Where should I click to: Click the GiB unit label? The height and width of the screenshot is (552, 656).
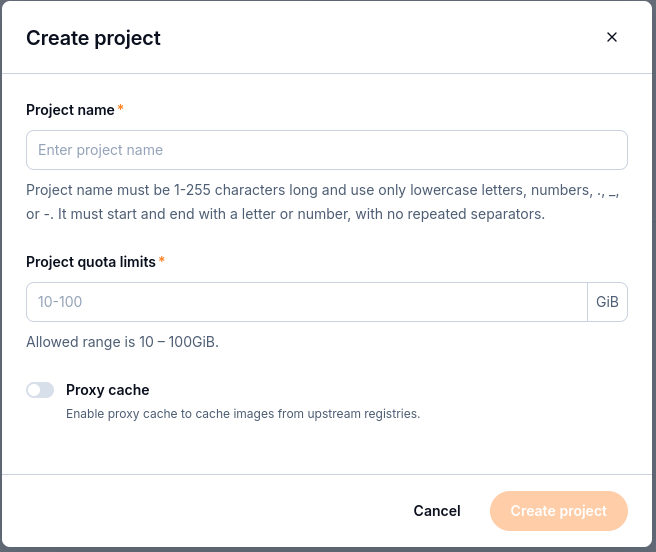click(x=607, y=302)
